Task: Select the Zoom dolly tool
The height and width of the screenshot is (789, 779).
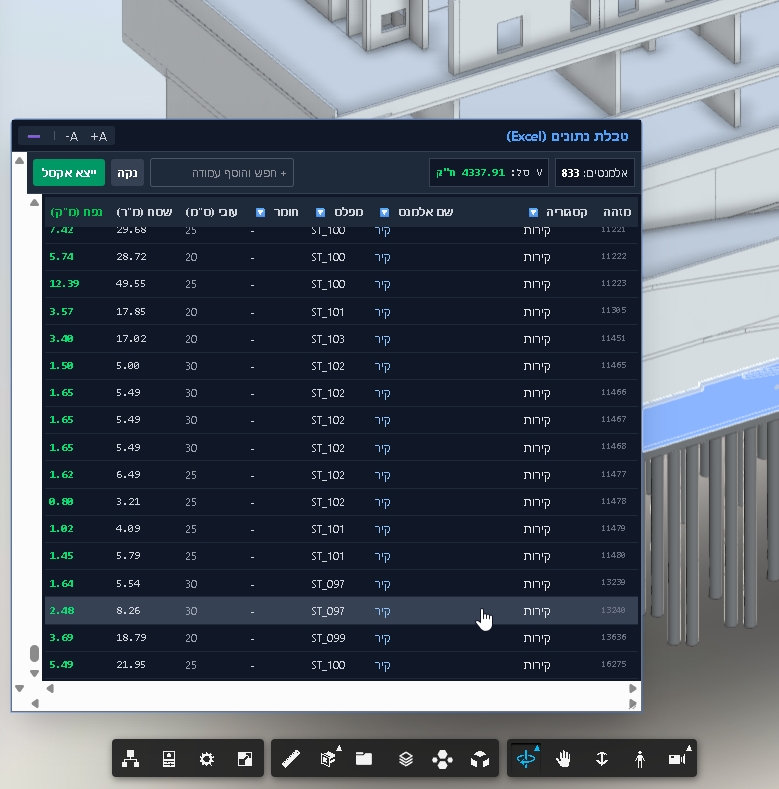Action: pyautogui.click(x=602, y=758)
